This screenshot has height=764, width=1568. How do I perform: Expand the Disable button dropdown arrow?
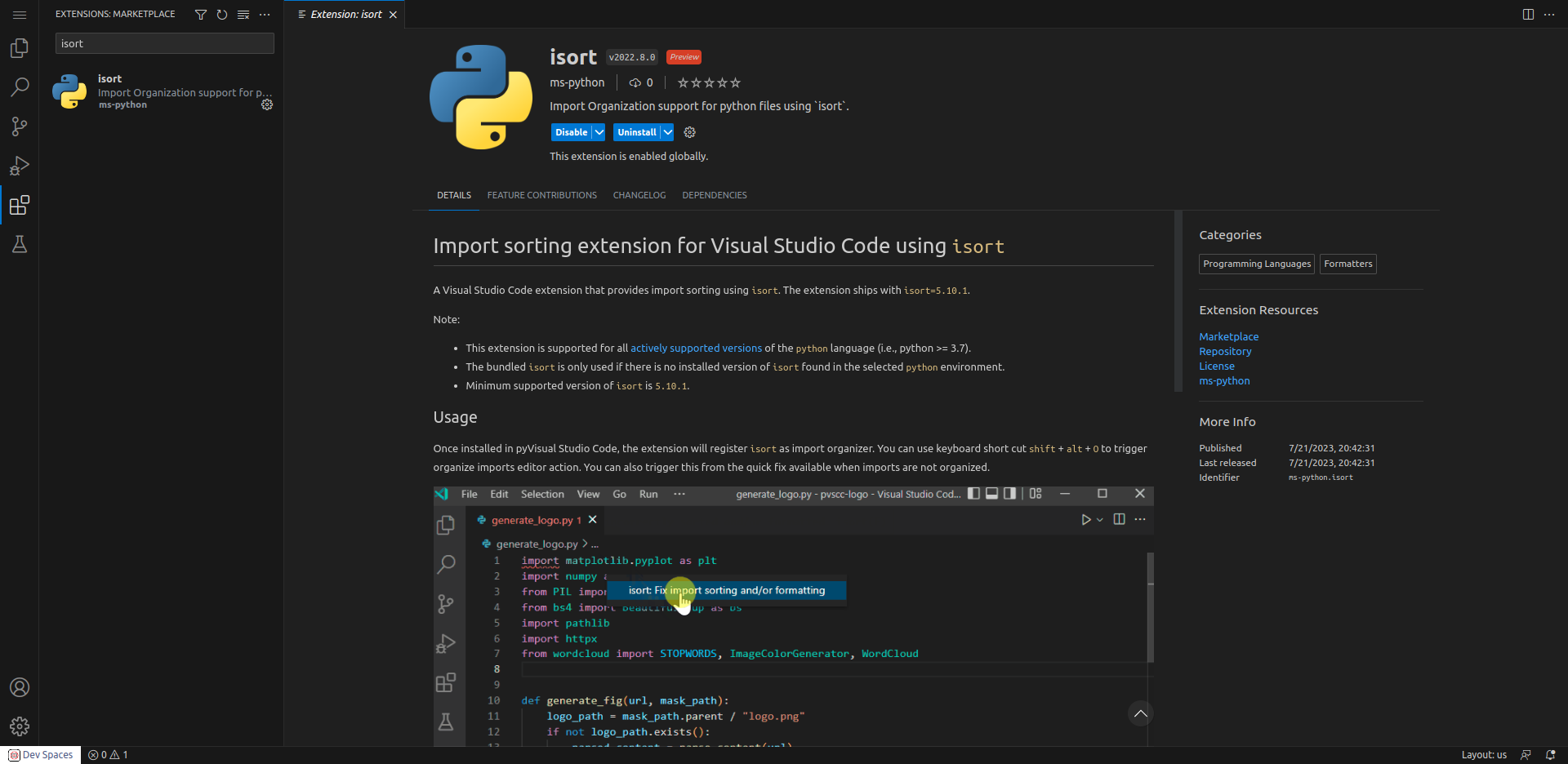pos(599,132)
